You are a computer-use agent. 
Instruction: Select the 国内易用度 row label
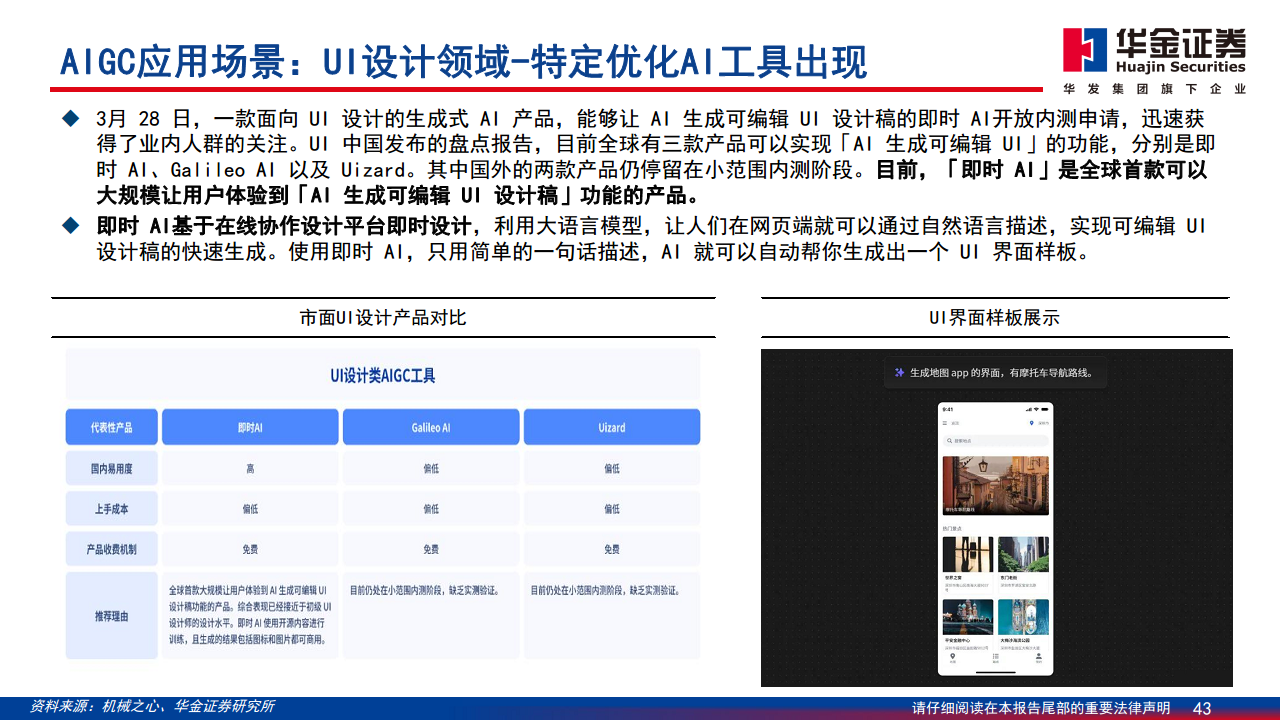[x=111, y=468]
